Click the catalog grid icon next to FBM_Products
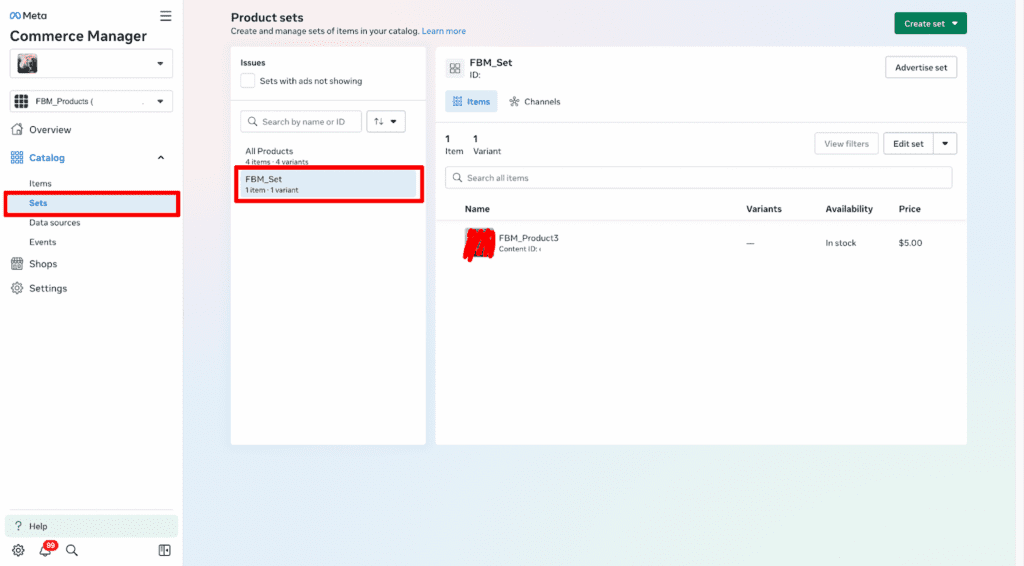This screenshot has width=1024, height=566. tap(22, 101)
